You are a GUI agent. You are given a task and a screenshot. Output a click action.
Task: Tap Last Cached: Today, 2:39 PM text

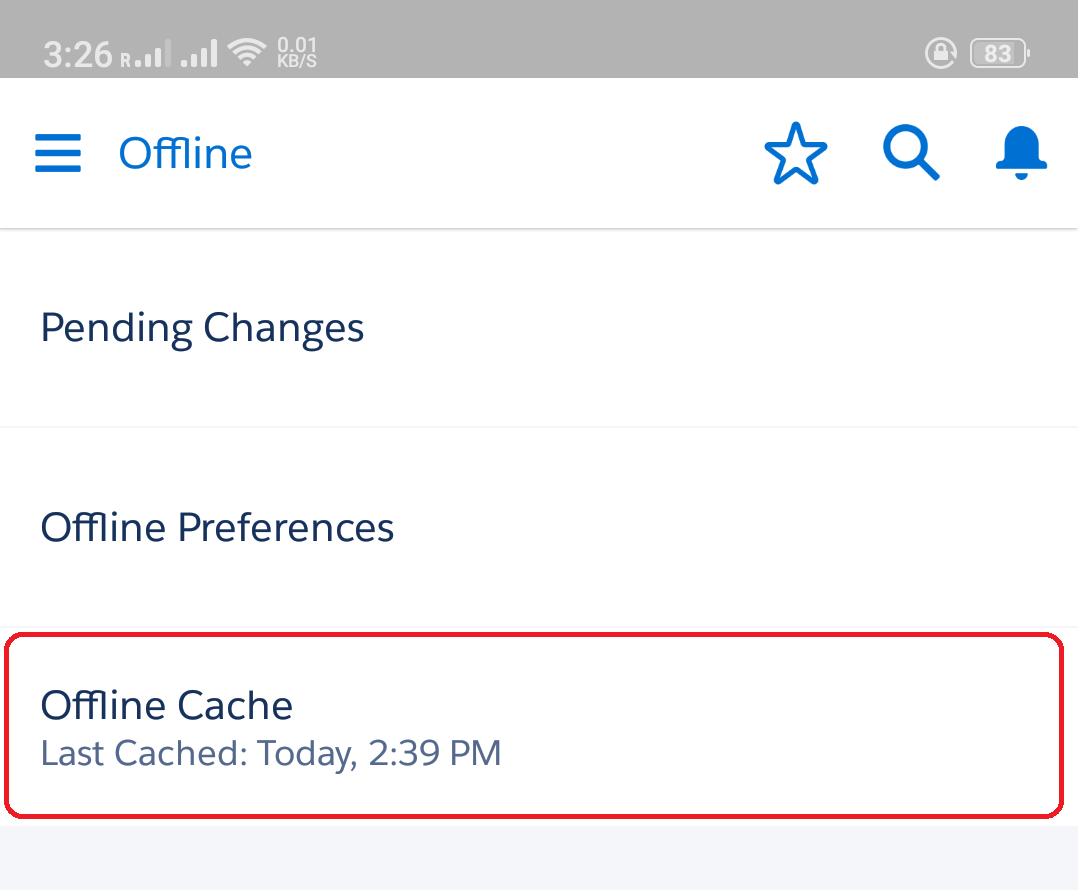[x=270, y=753]
